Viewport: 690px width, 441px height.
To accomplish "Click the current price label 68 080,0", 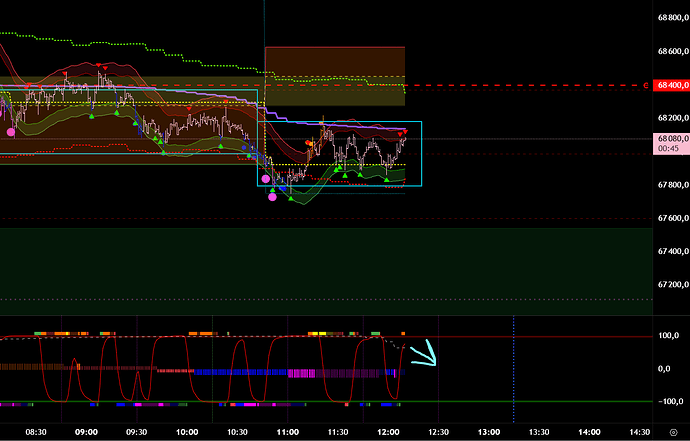I will pyautogui.click(x=671, y=138).
